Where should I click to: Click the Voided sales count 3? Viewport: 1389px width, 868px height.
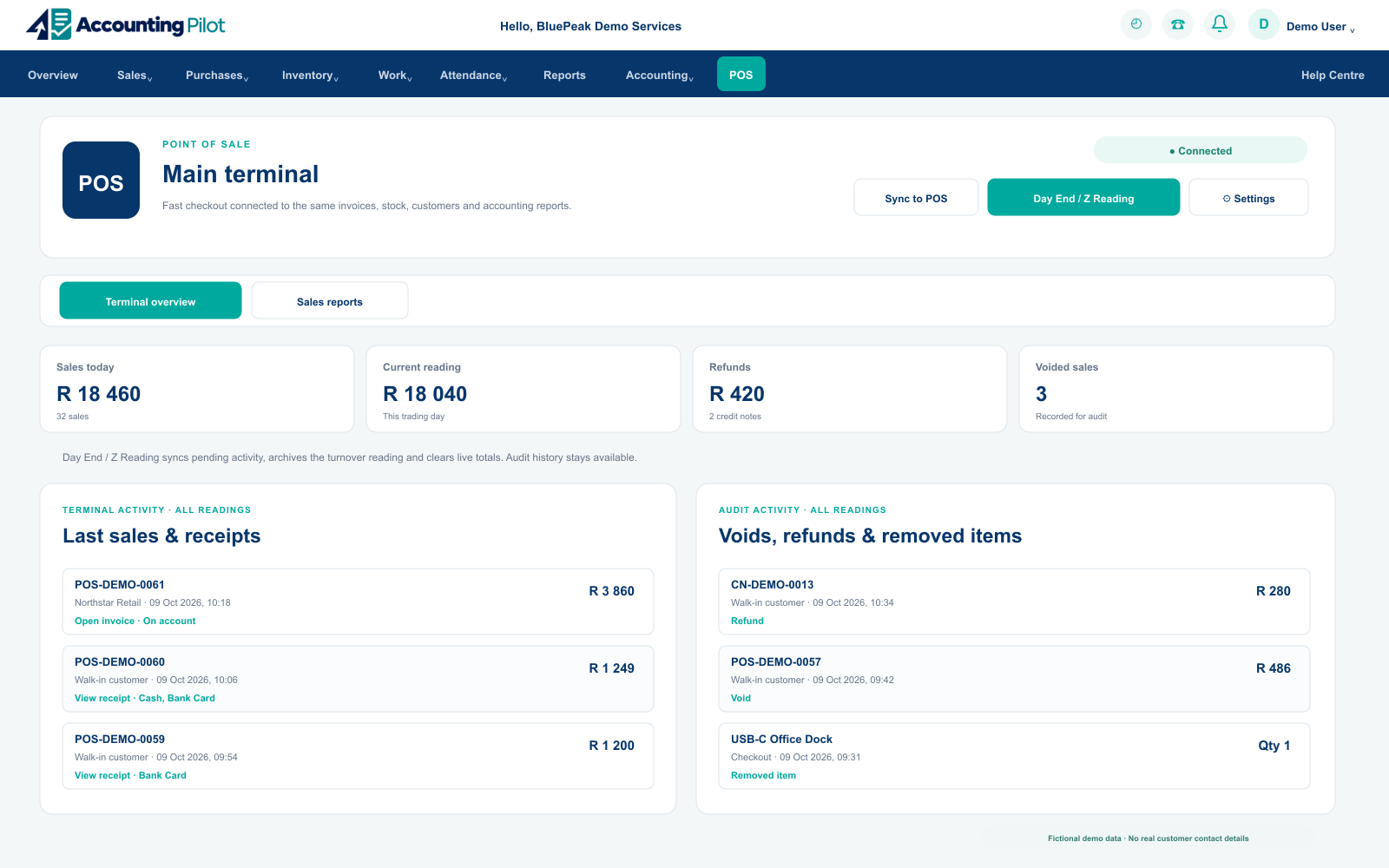pyautogui.click(x=1041, y=394)
